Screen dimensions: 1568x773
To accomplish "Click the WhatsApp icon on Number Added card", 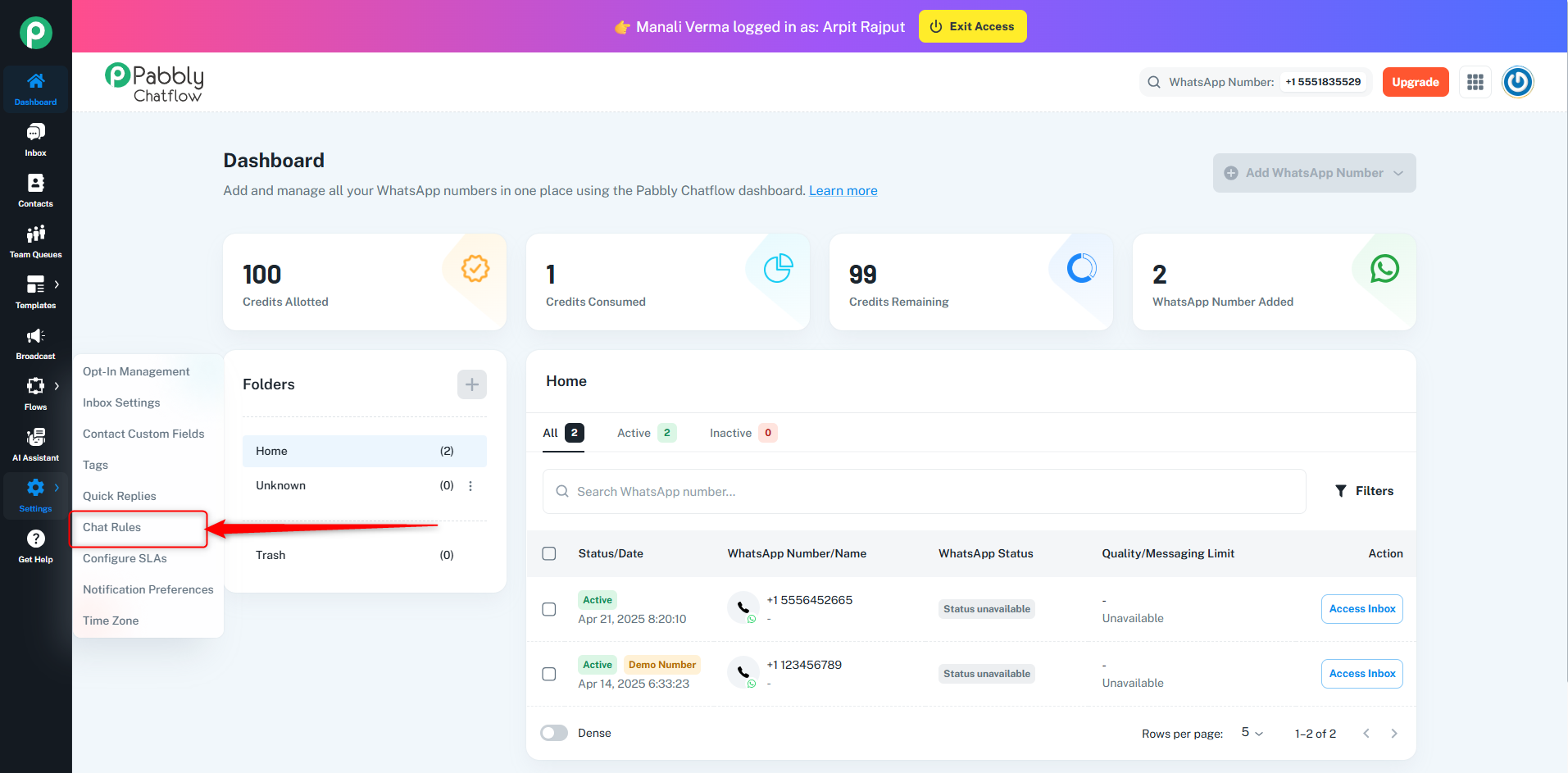I will point(1385,268).
